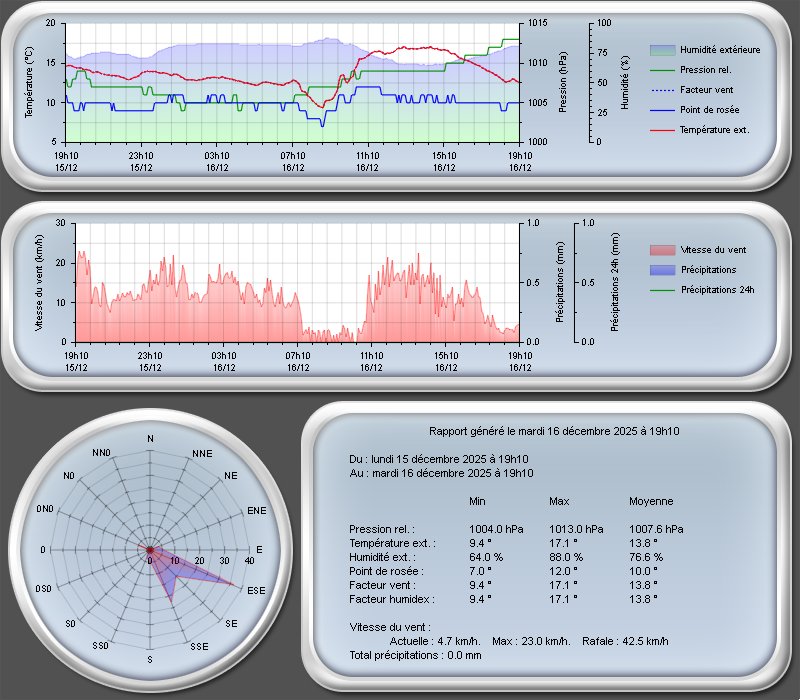Click the Rapport généré title text

(555, 431)
